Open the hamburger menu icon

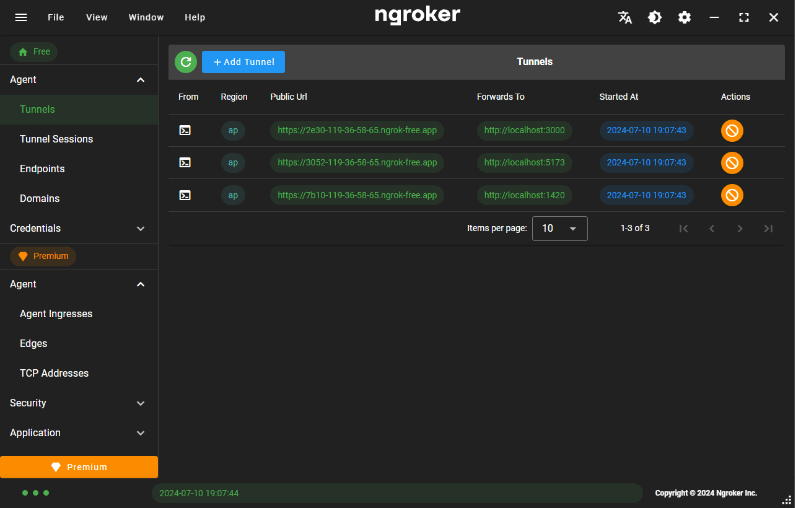[21, 17]
